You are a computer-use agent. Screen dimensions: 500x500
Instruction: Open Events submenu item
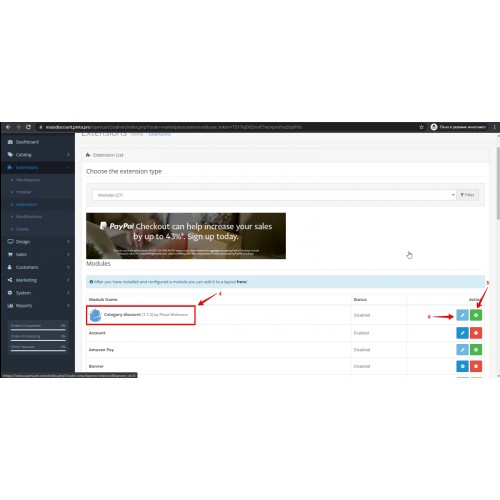22,229
